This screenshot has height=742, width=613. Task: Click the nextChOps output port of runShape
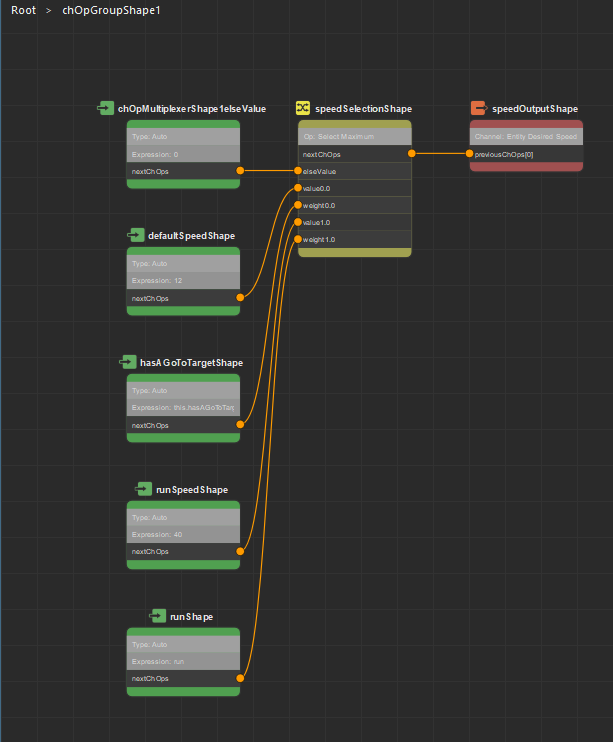(x=240, y=678)
